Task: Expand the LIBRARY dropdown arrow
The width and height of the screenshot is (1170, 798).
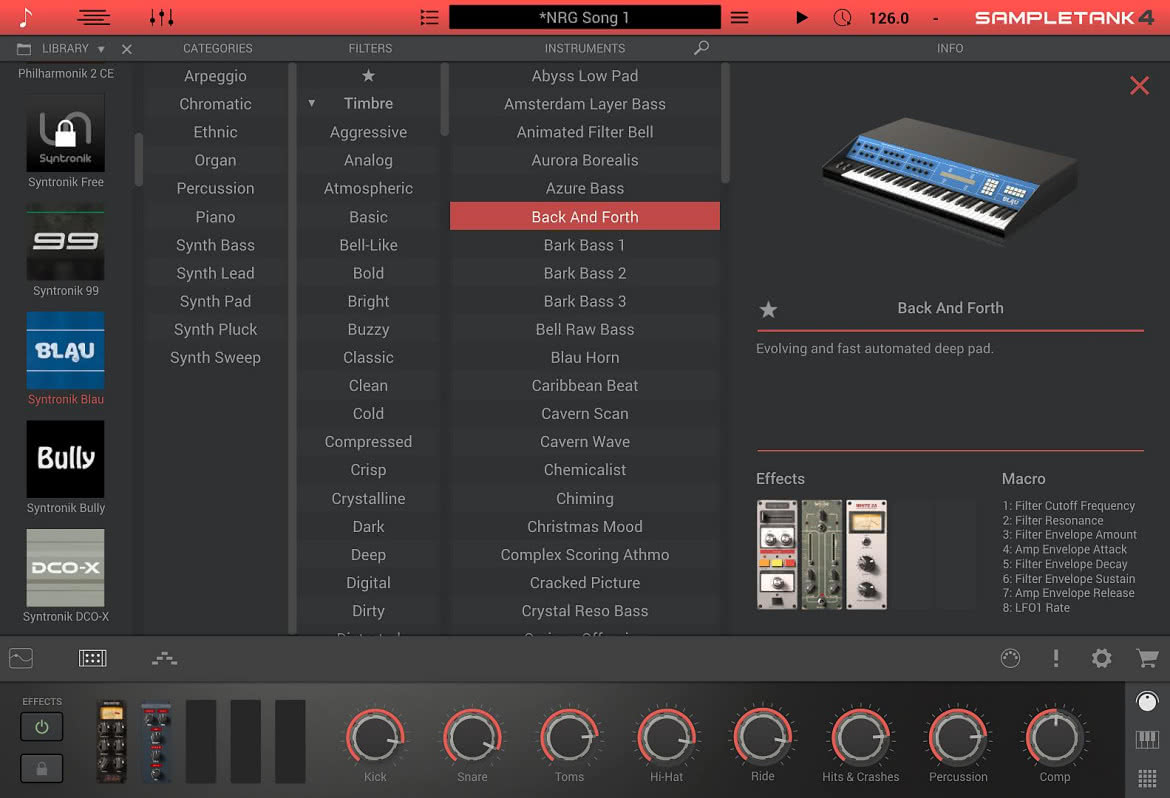Action: [101, 49]
